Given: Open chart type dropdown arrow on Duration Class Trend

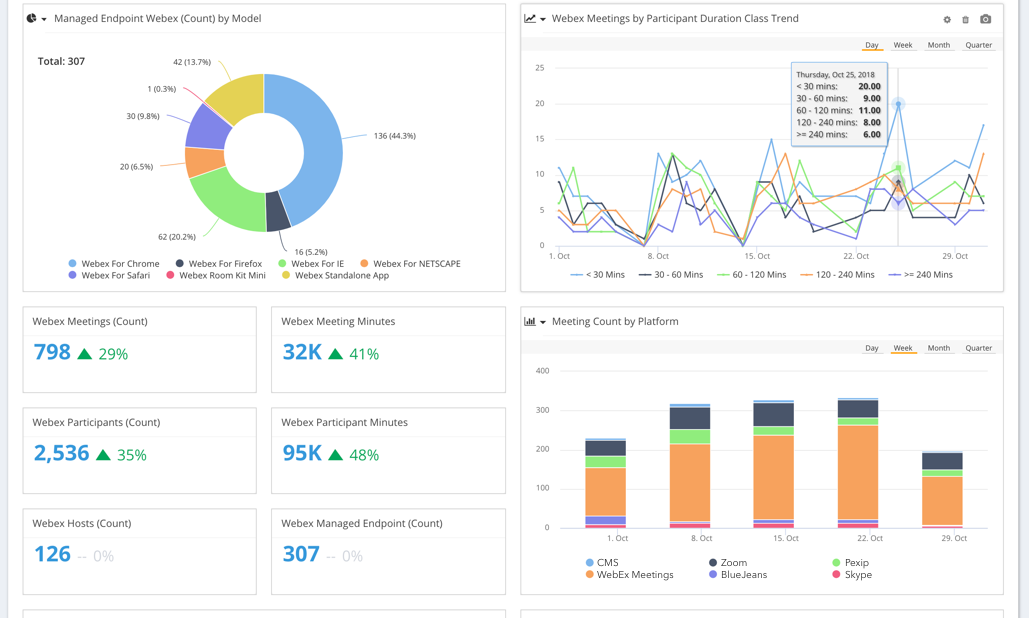Looking at the screenshot, I should point(543,19).
